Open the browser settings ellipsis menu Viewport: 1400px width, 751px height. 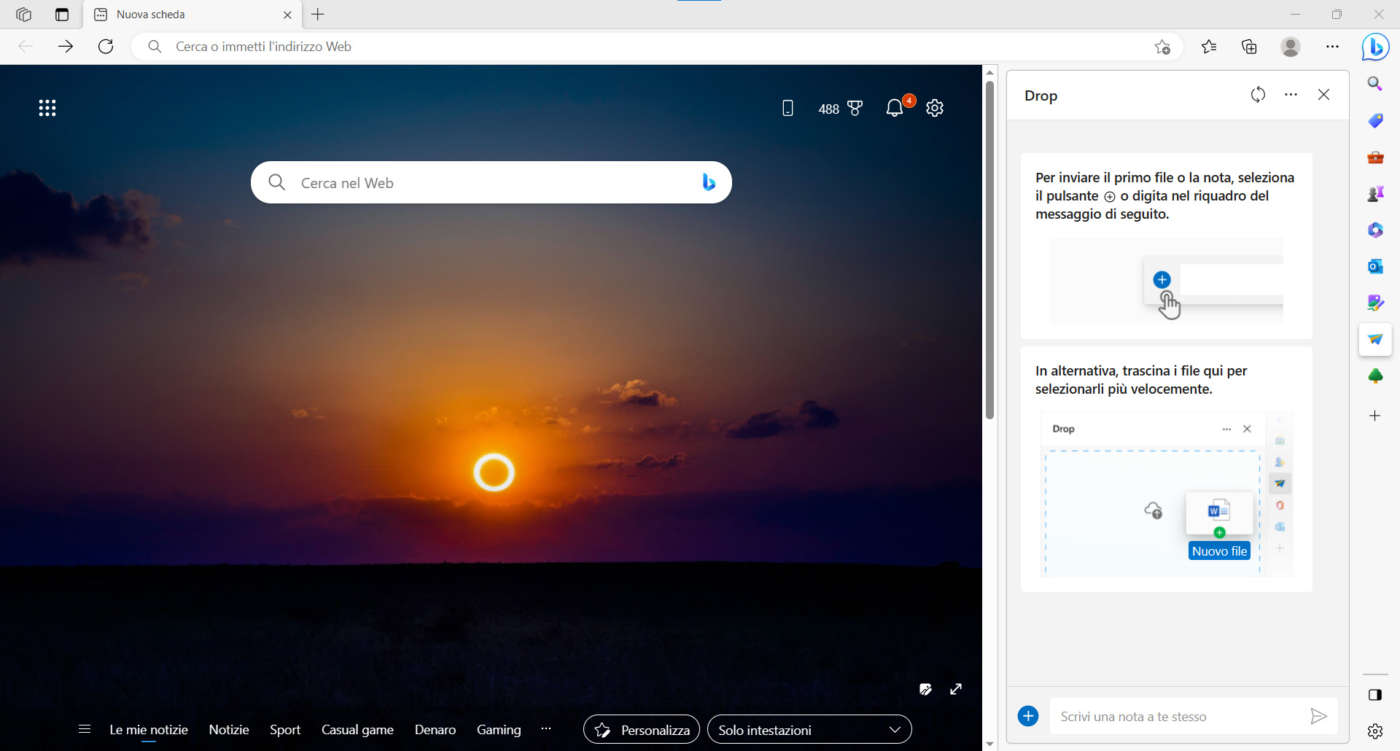click(1333, 46)
